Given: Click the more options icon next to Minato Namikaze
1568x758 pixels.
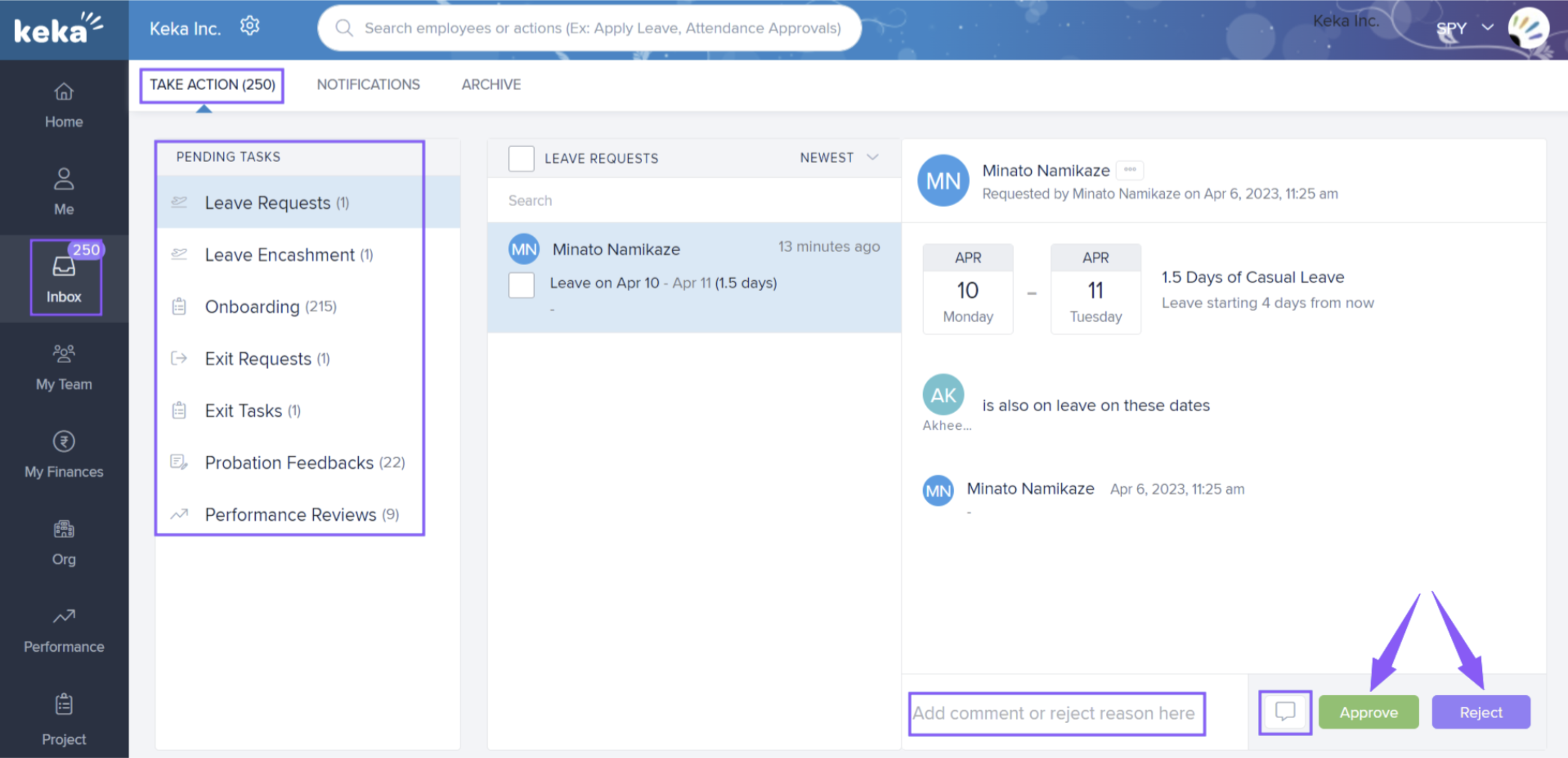Looking at the screenshot, I should click(1129, 170).
